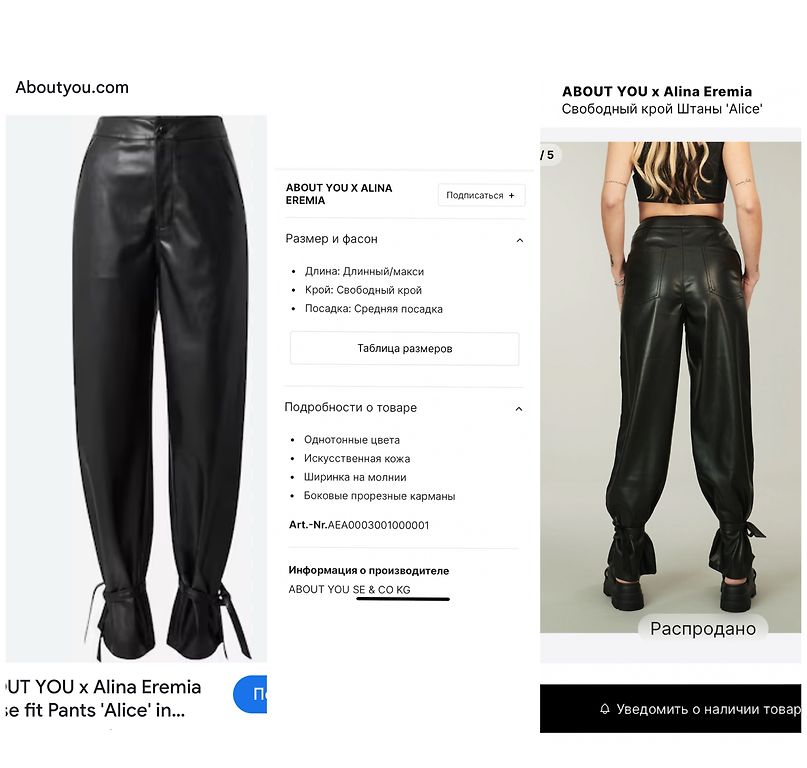Click the bell notification icon

click(x=605, y=709)
